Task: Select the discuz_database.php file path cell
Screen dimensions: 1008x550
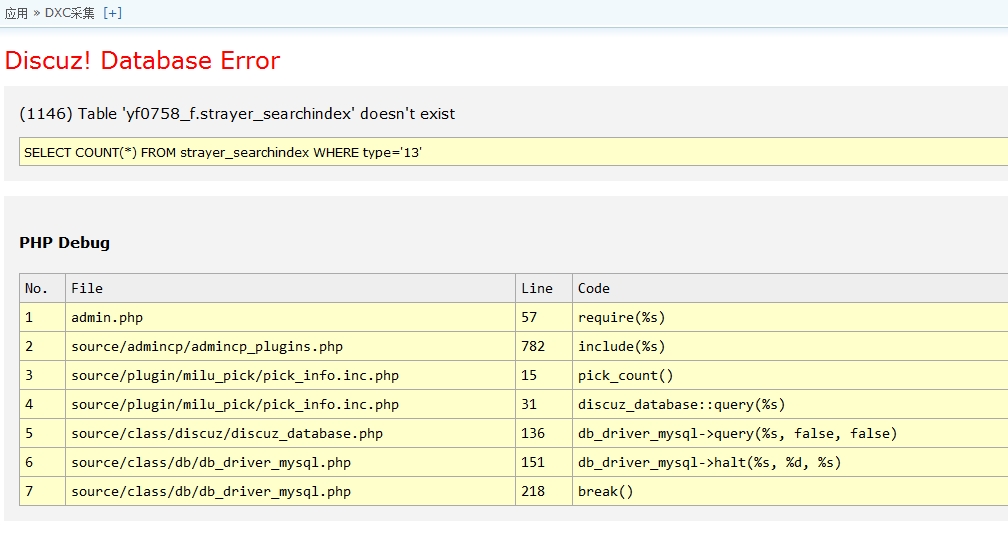Action: click(x=227, y=433)
